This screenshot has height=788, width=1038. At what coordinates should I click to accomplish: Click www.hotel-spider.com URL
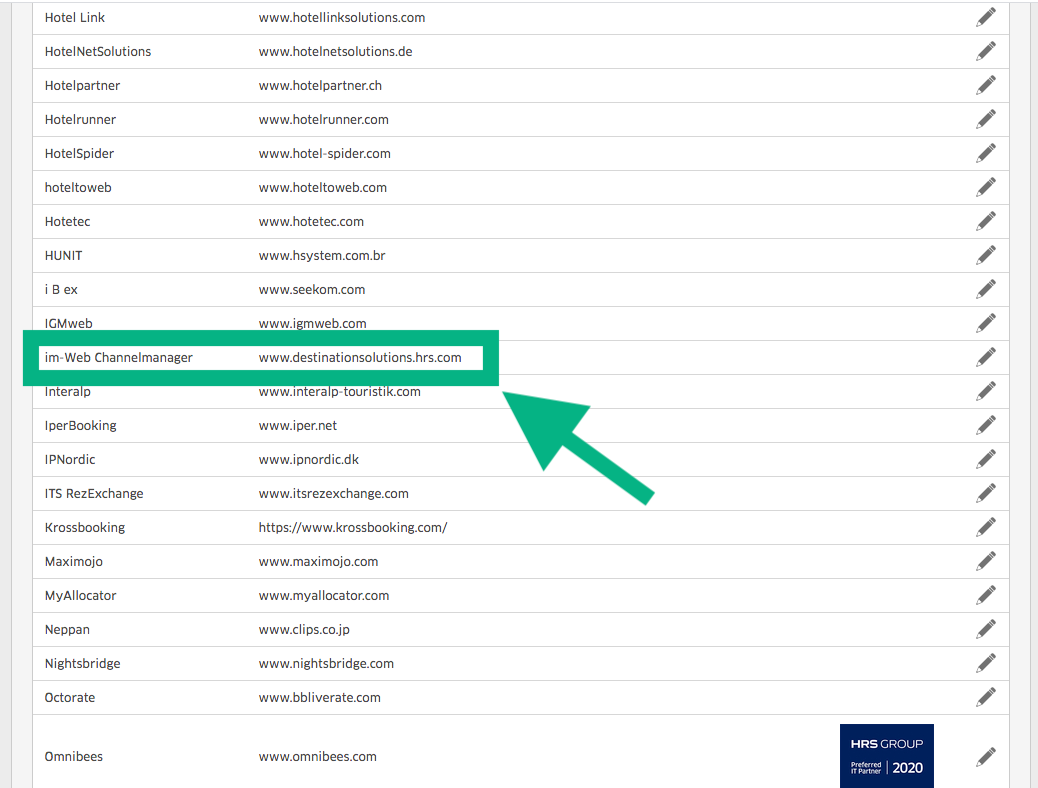(324, 154)
